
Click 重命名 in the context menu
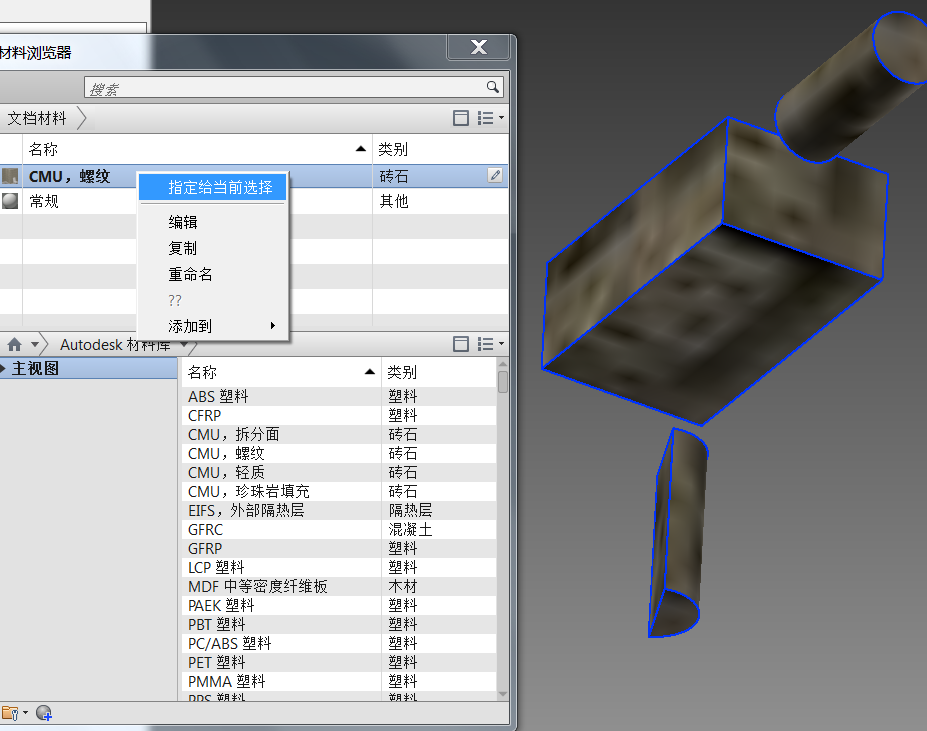[x=190, y=274]
